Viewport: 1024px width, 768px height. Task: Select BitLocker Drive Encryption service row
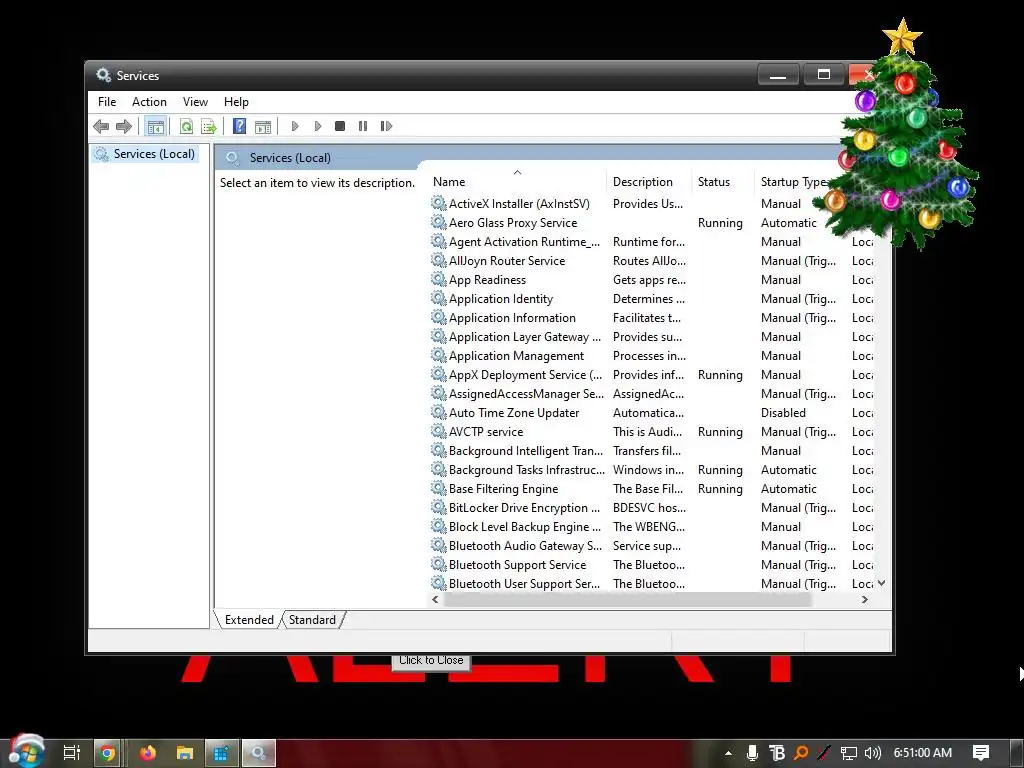coord(652,507)
